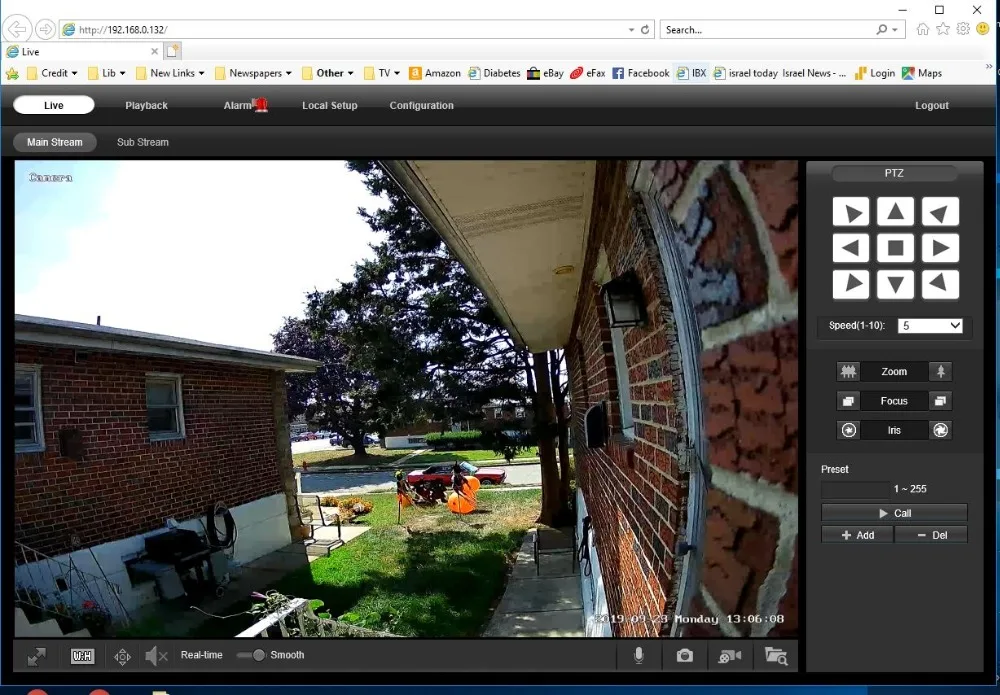This screenshot has width=1000, height=695.
Task: Focus the Preset number input field
Action: coord(855,489)
